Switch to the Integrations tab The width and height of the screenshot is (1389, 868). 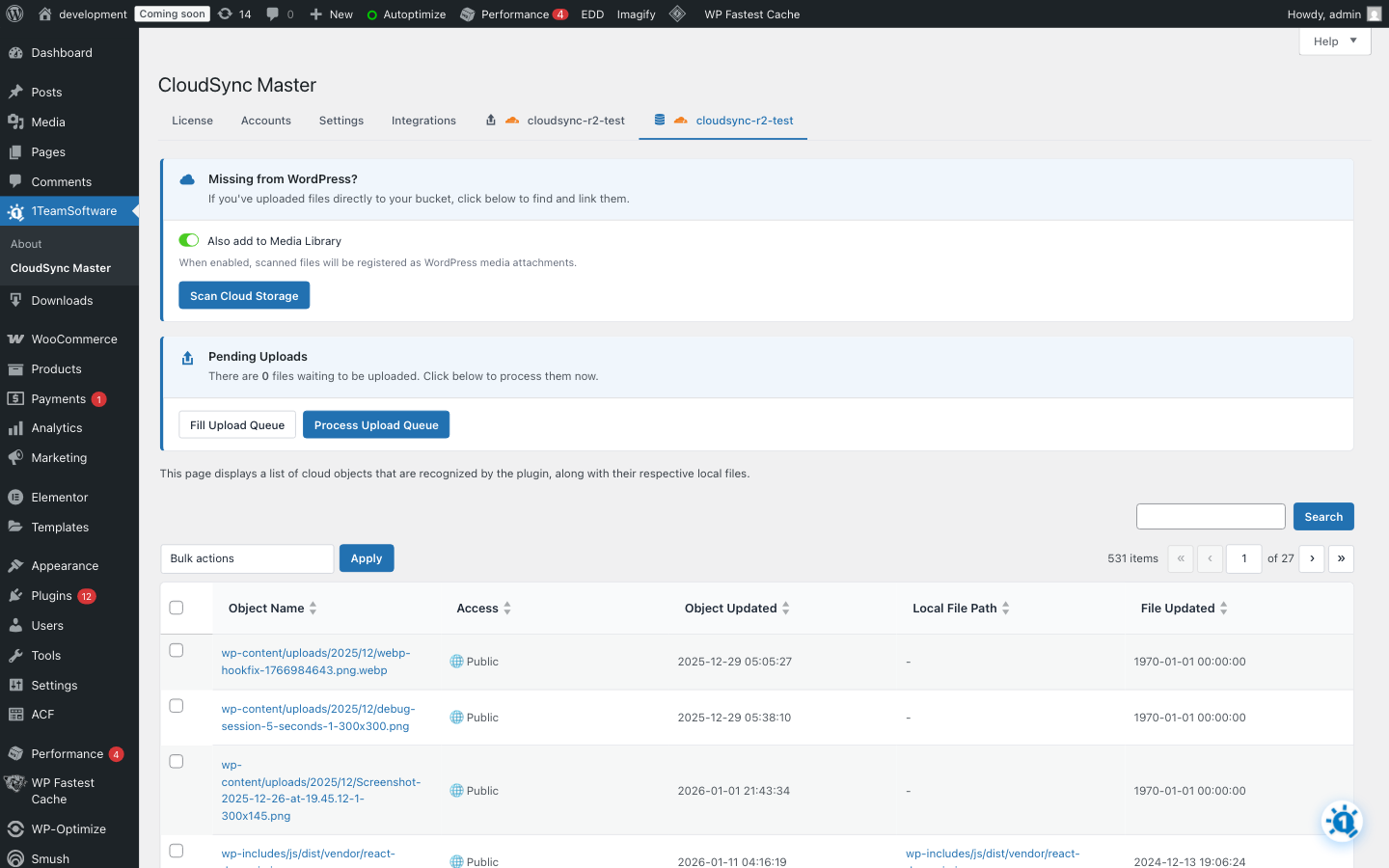[423, 120]
